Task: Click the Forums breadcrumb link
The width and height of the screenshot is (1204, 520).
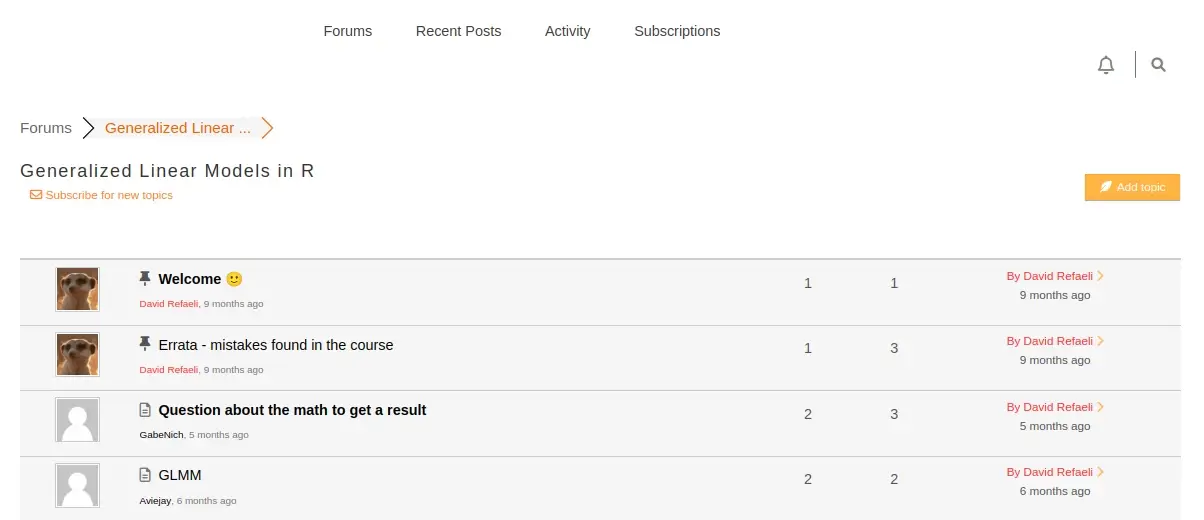Action: (46, 128)
